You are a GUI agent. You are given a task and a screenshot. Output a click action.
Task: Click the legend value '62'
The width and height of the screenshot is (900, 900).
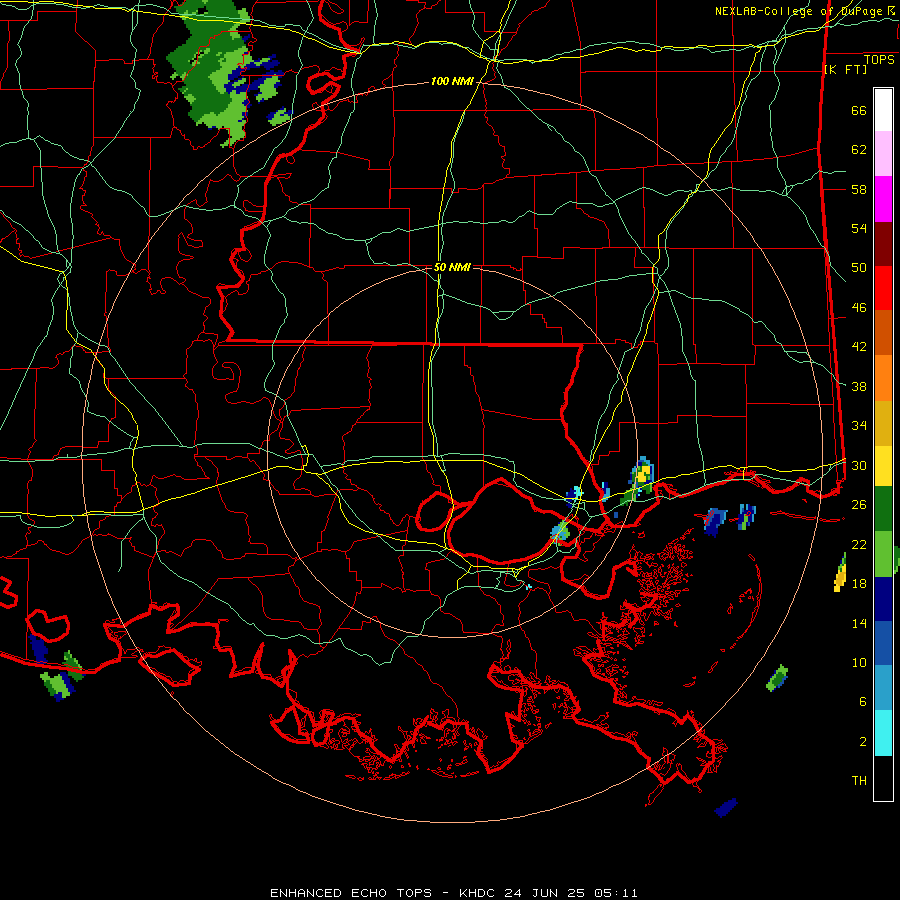pos(859,150)
